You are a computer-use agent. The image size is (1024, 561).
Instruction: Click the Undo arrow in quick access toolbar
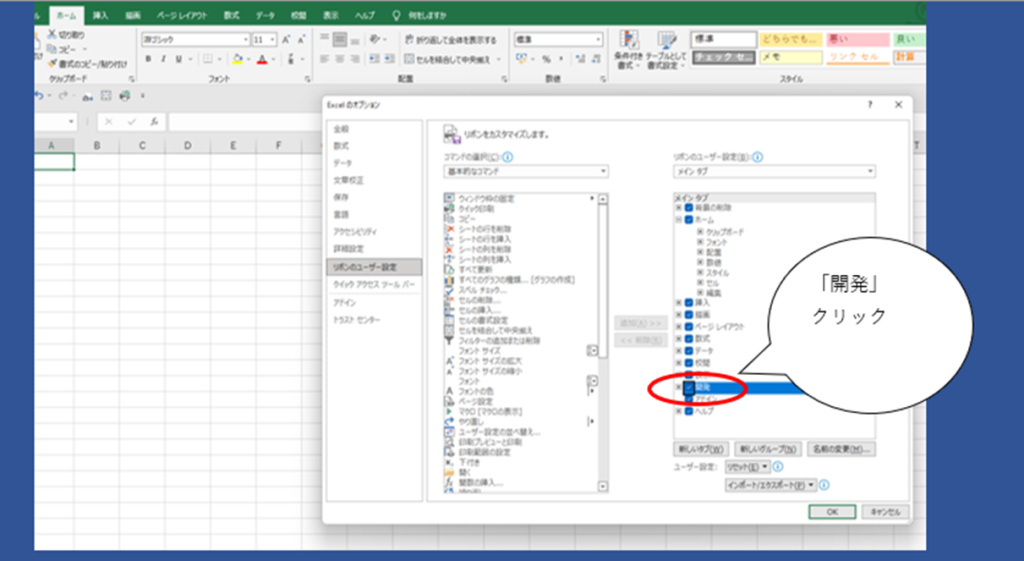39,96
